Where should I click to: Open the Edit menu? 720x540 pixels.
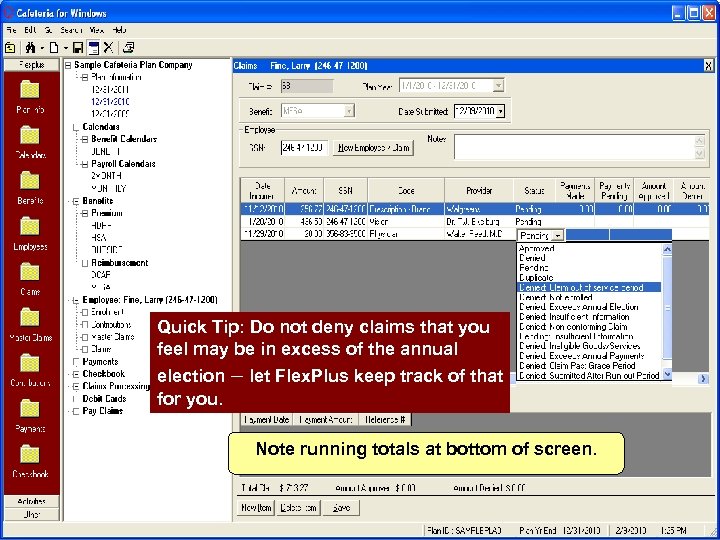[30, 30]
